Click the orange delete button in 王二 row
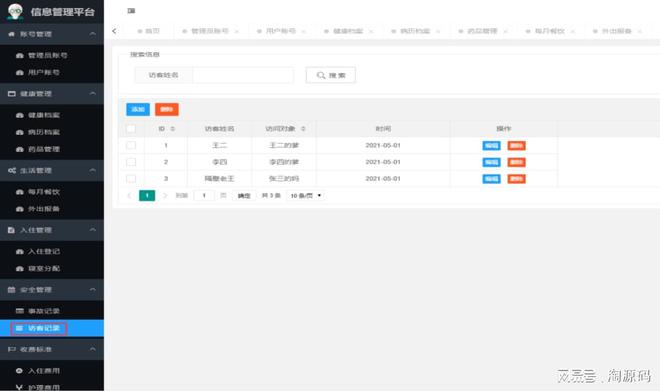This screenshot has height=391, width=660. click(x=516, y=146)
